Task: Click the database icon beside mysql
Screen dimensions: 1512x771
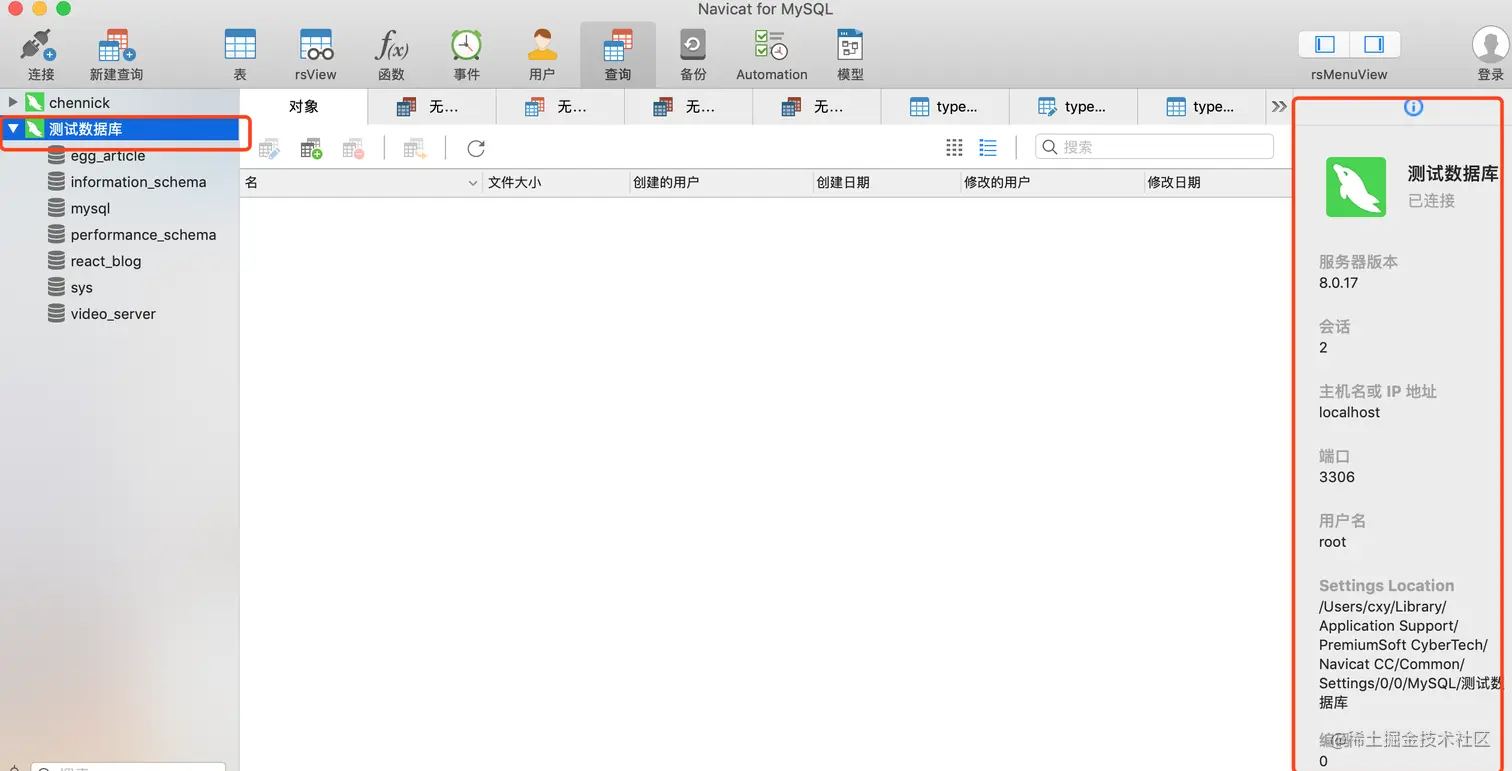Action: (x=57, y=208)
